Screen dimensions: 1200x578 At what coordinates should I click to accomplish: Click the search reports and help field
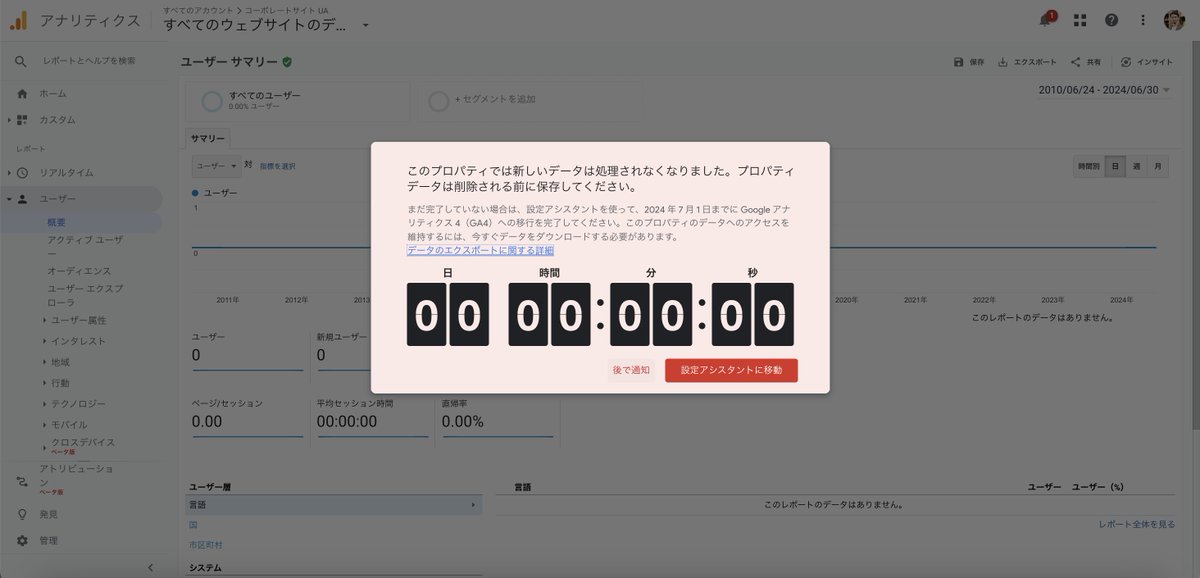tap(89, 61)
